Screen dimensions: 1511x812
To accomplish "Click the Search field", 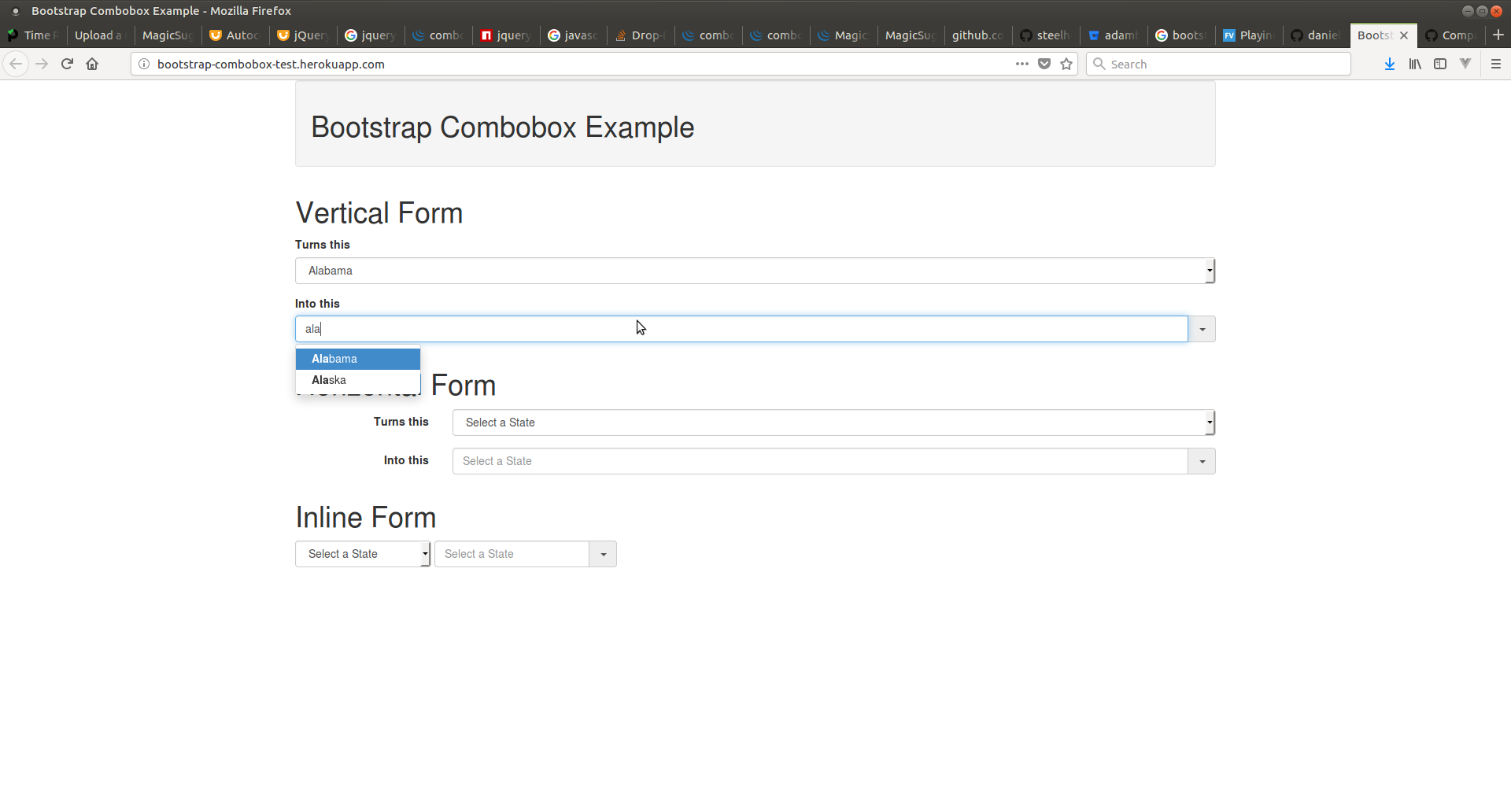I will tap(1217, 64).
